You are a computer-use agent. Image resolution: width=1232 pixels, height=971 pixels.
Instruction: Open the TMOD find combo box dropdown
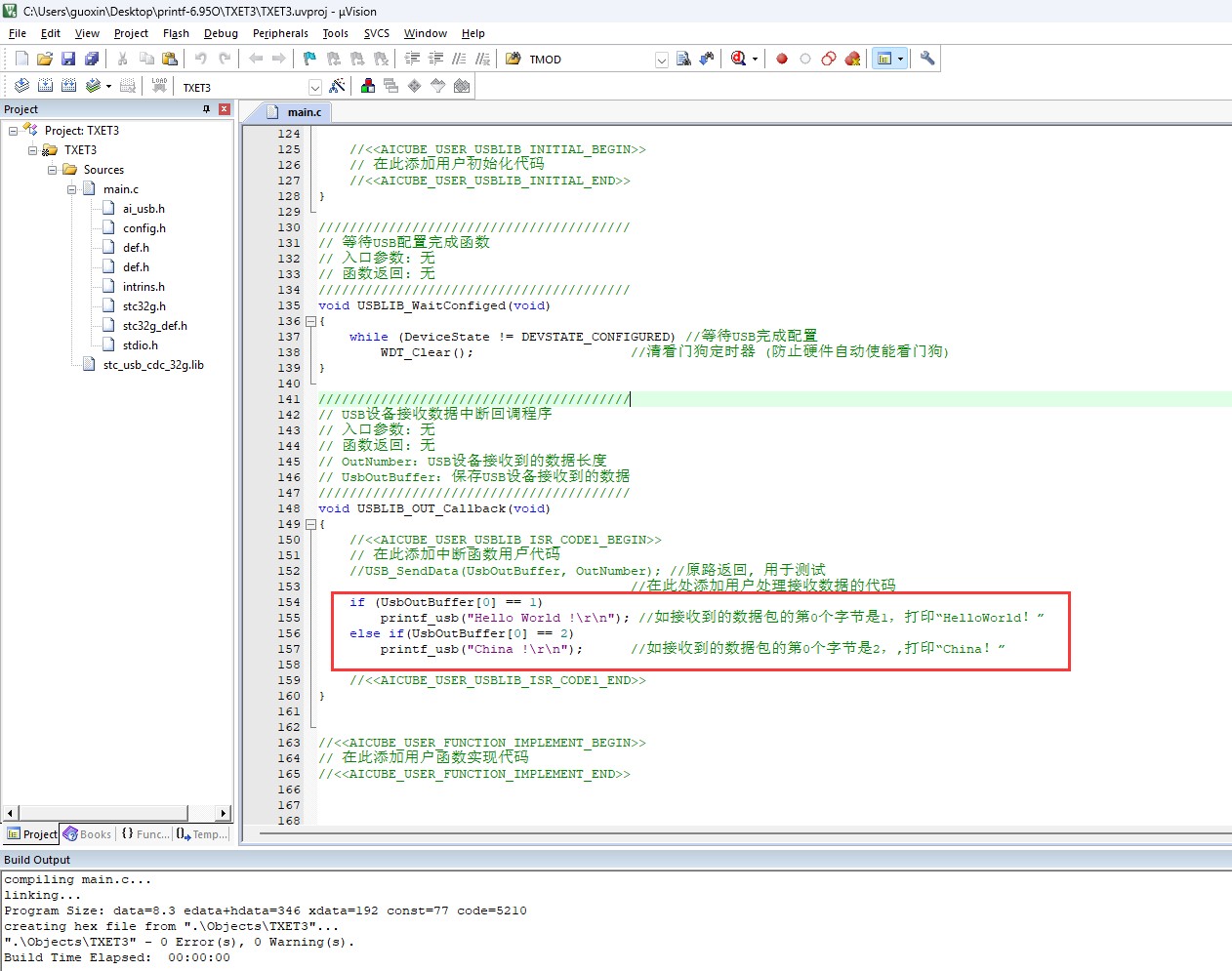pyautogui.click(x=661, y=60)
